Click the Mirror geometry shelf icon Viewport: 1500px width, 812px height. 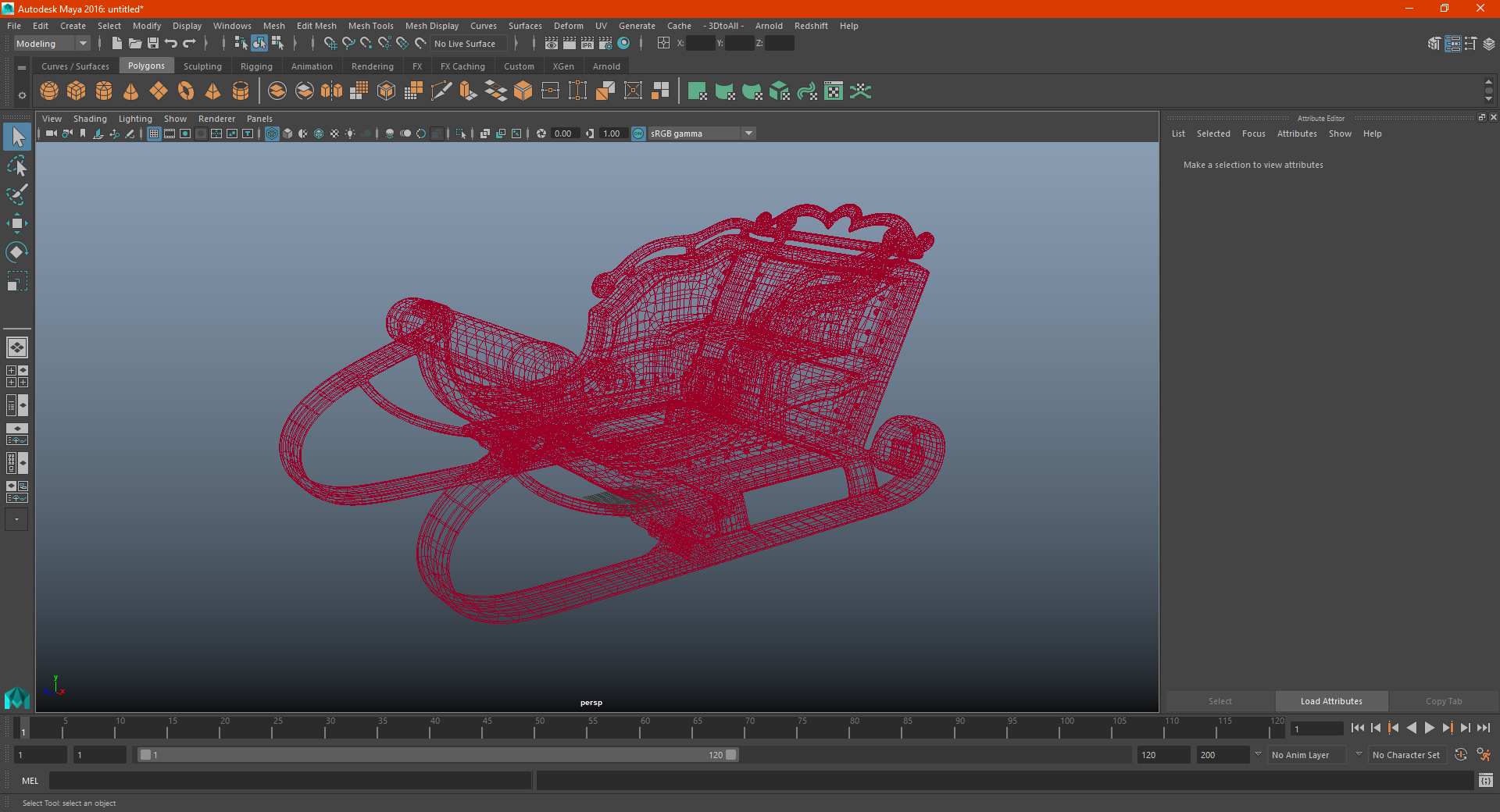[332, 91]
